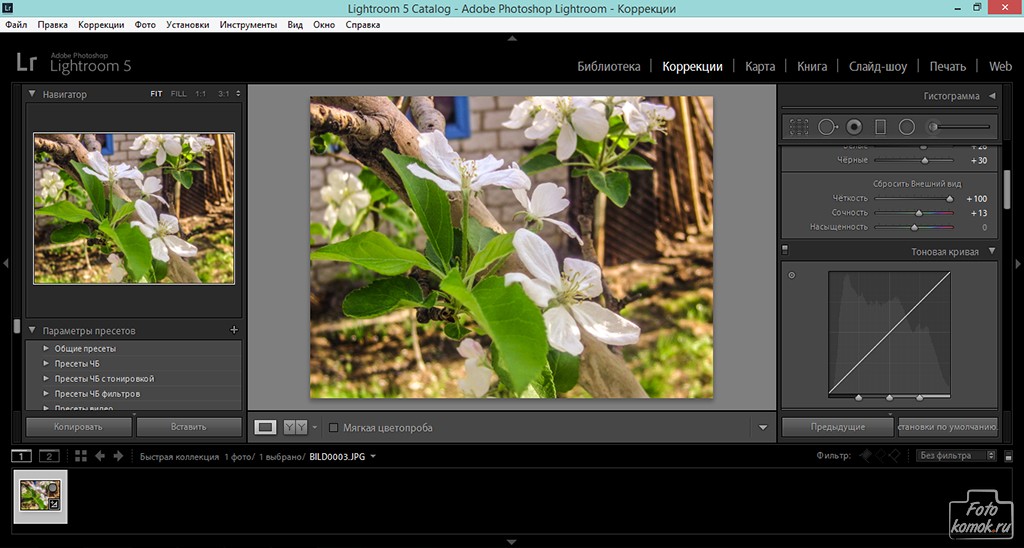Adjust the Чёткость slider handle
1024x548 pixels.
pyautogui.click(x=949, y=199)
